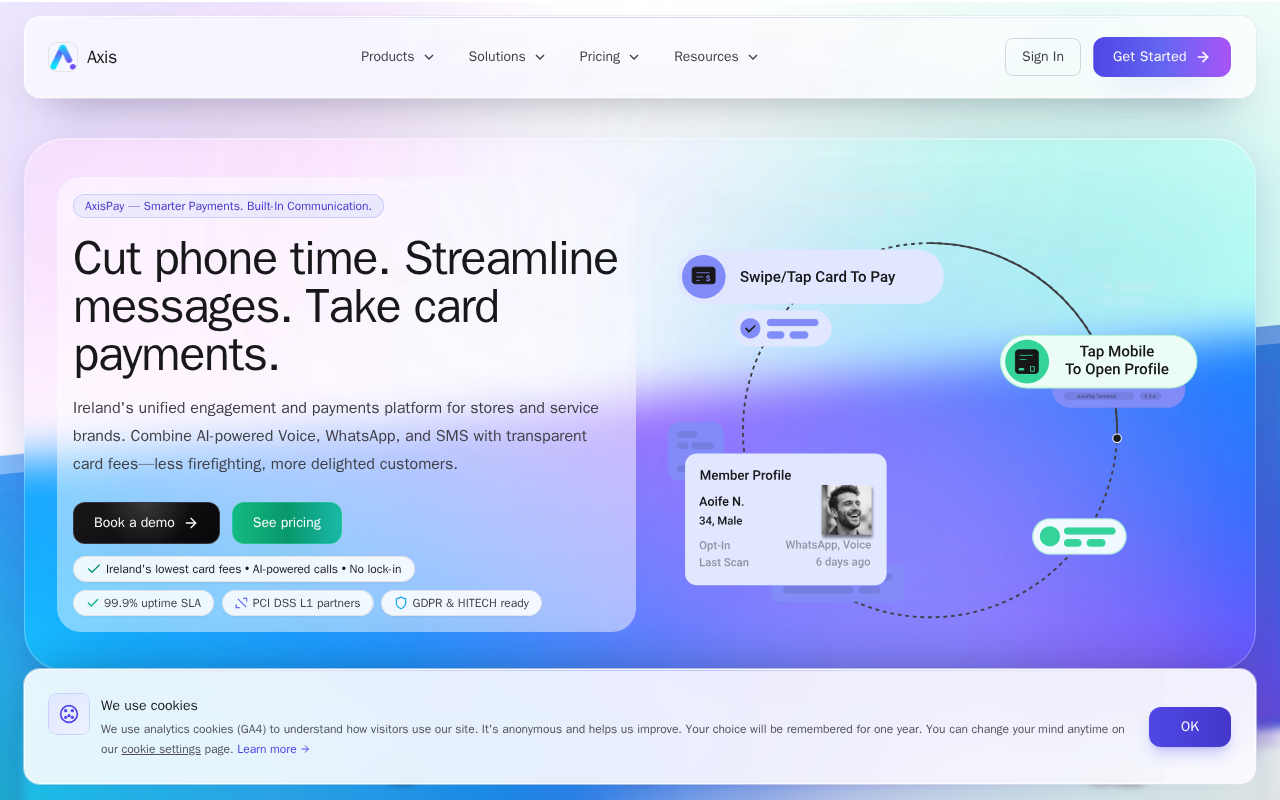The height and width of the screenshot is (800, 1280).
Task: Click the arrow icon in Book a demo
Action: point(191,523)
